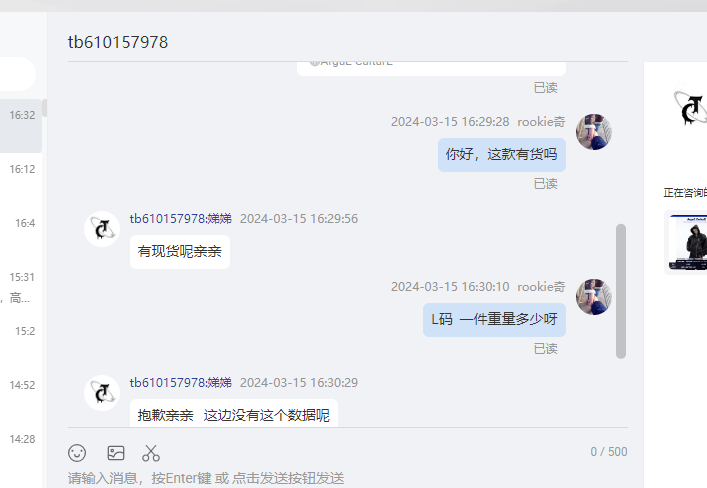Click seller avatar next to 抱歉亲亲 message
Viewport: 707px width, 488px height.
pos(102,393)
